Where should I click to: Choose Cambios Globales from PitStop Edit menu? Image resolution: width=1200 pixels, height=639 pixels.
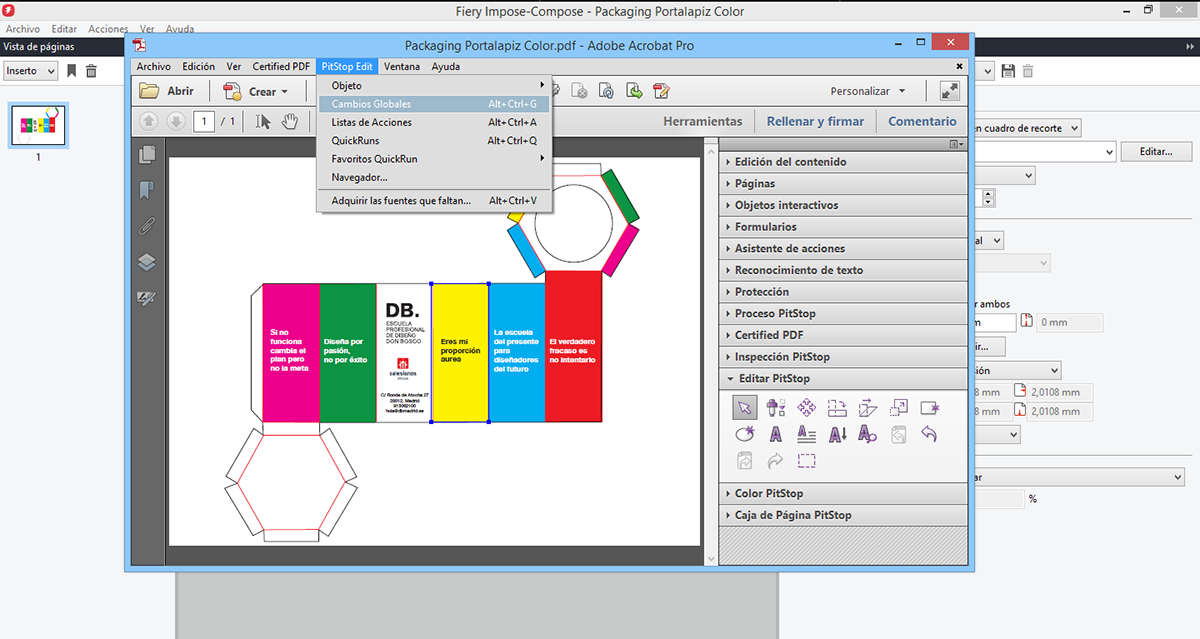click(x=371, y=104)
